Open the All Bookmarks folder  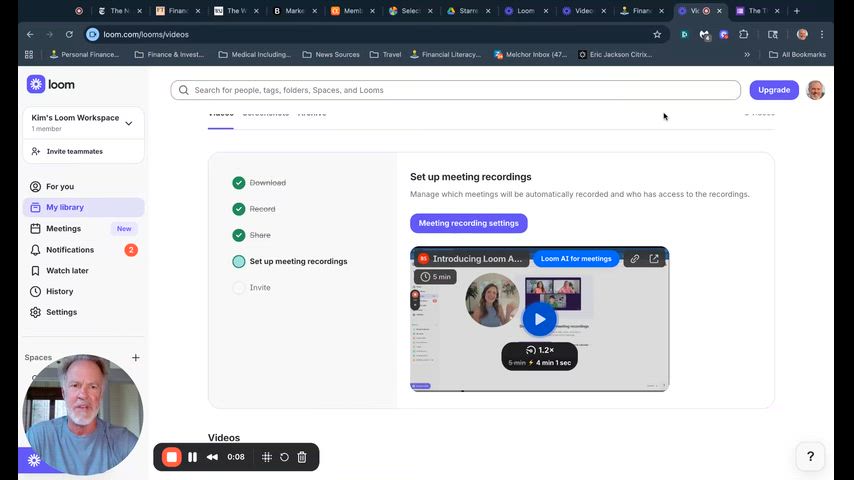pyautogui.click(x=797, y=54)
